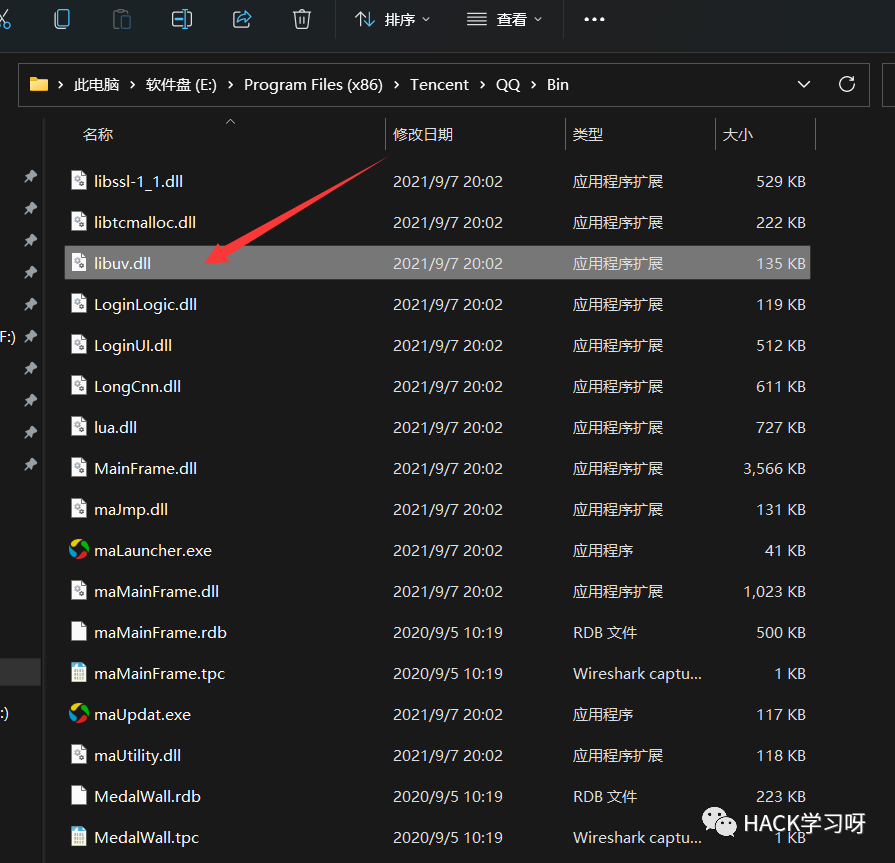The width and height of the screenshot is (895, 863).
Task: Click the maMainFrame.rdb blank file icon
Action: click(x=79, y=631)
